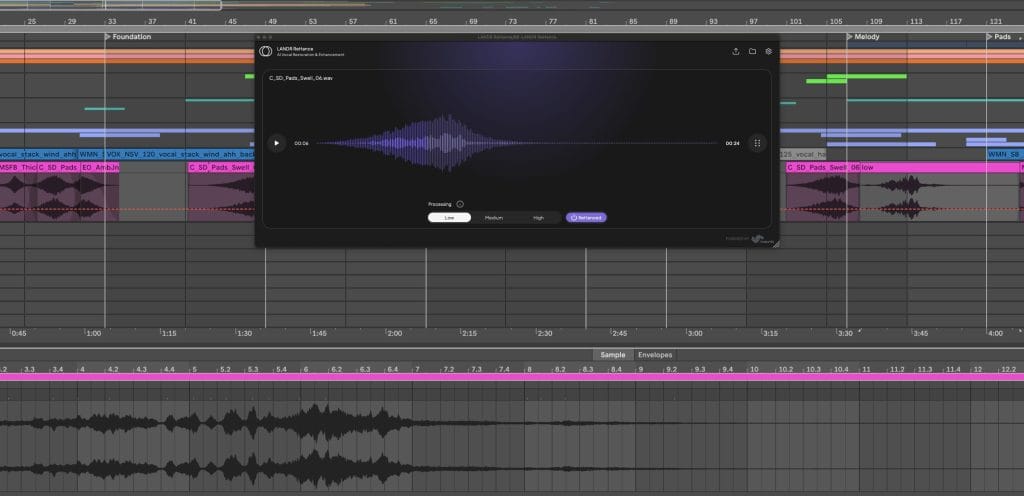Switch to the Sample tab
This screenshot has height=496, width=1024.
(612, 355)
